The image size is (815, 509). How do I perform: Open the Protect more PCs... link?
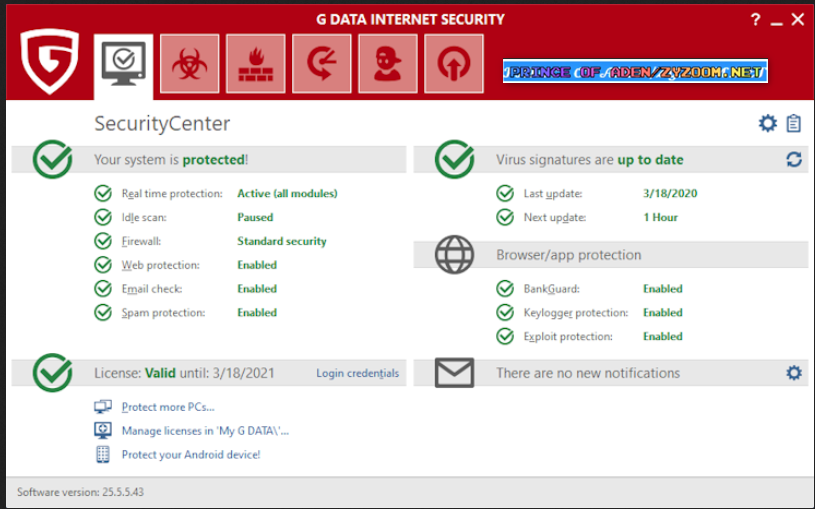tap(168, 407)
